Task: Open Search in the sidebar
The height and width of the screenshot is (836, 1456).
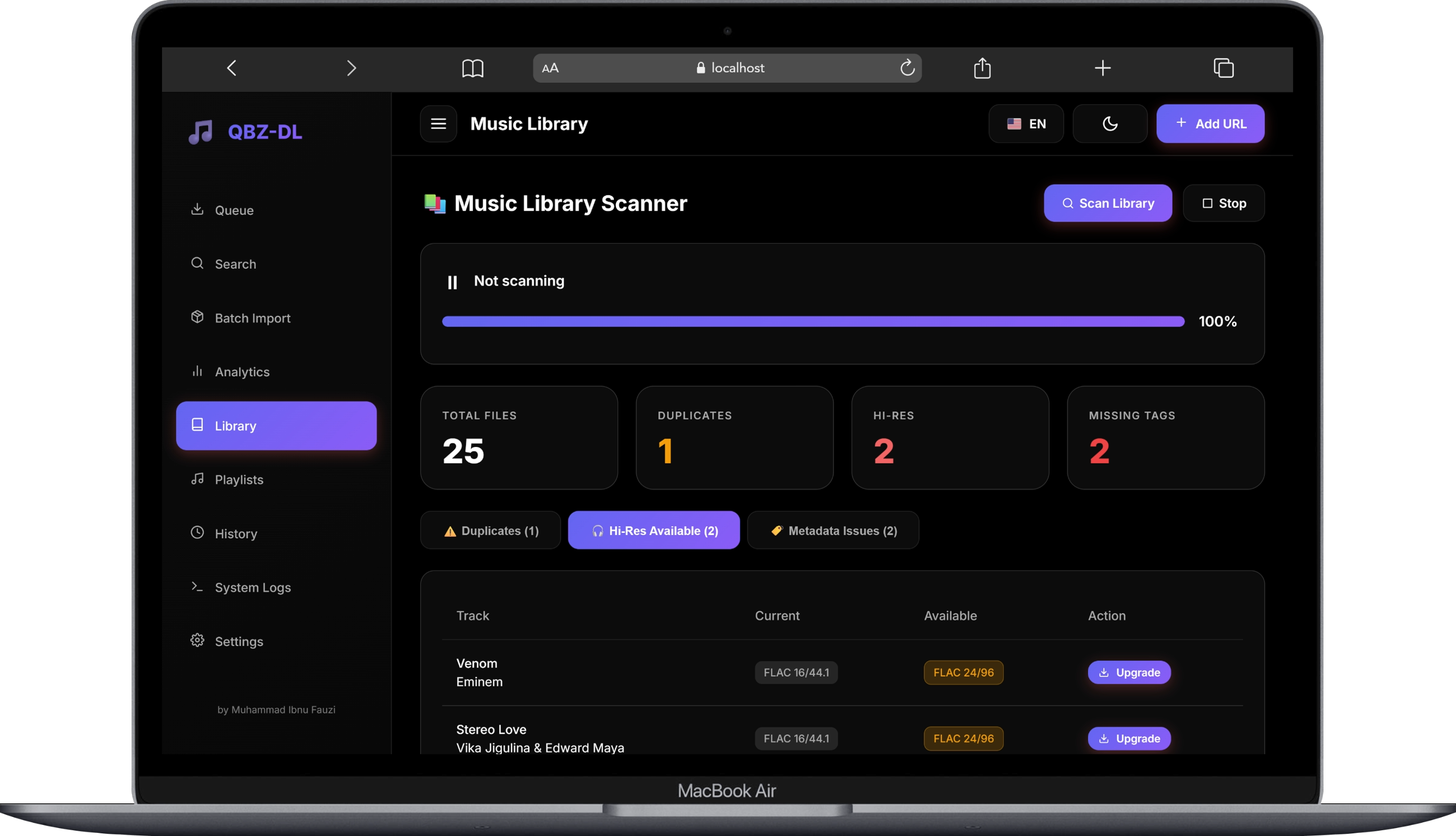Action: point(276,264)
